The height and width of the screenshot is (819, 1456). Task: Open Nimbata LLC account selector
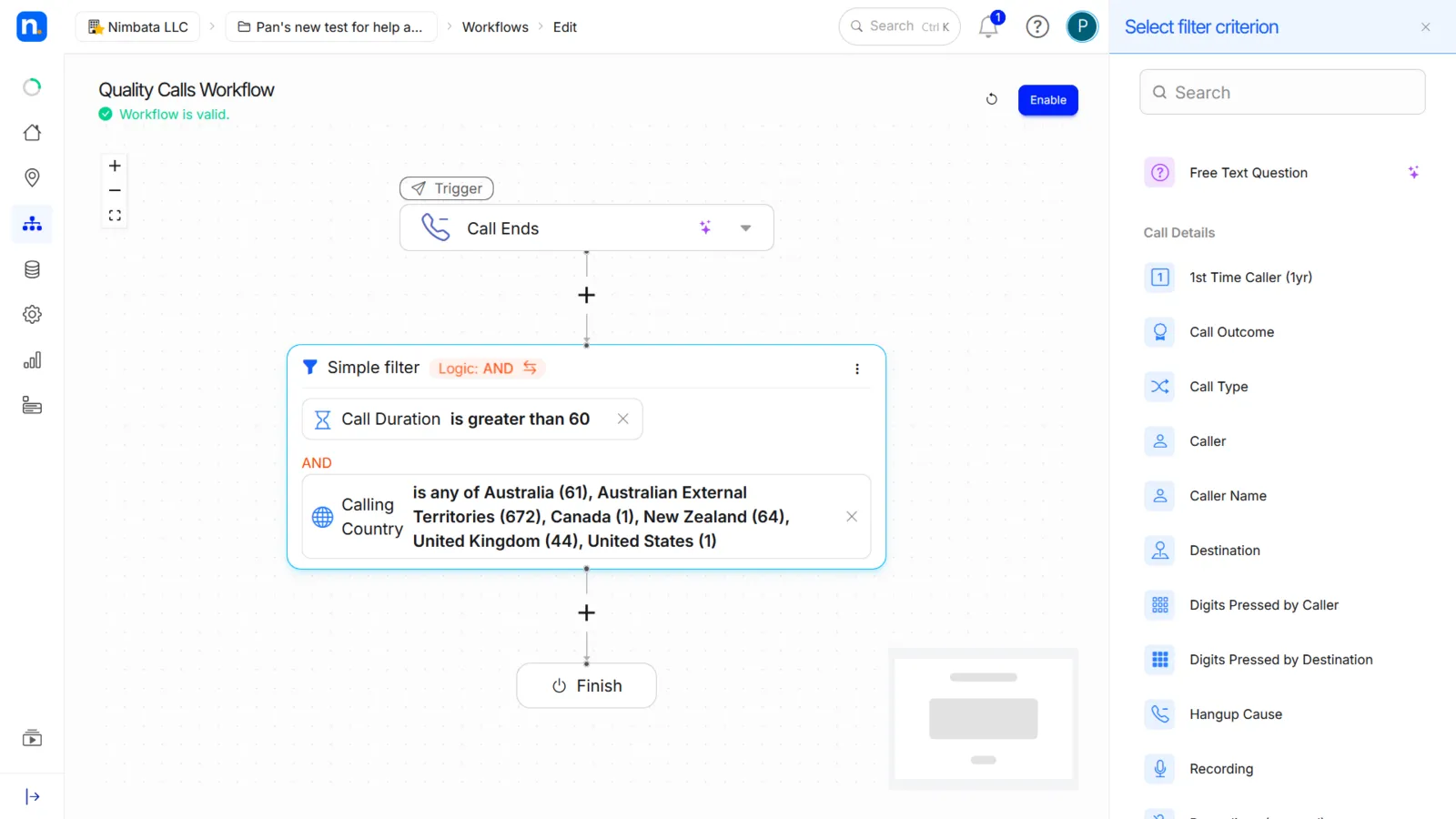[138, 26]
